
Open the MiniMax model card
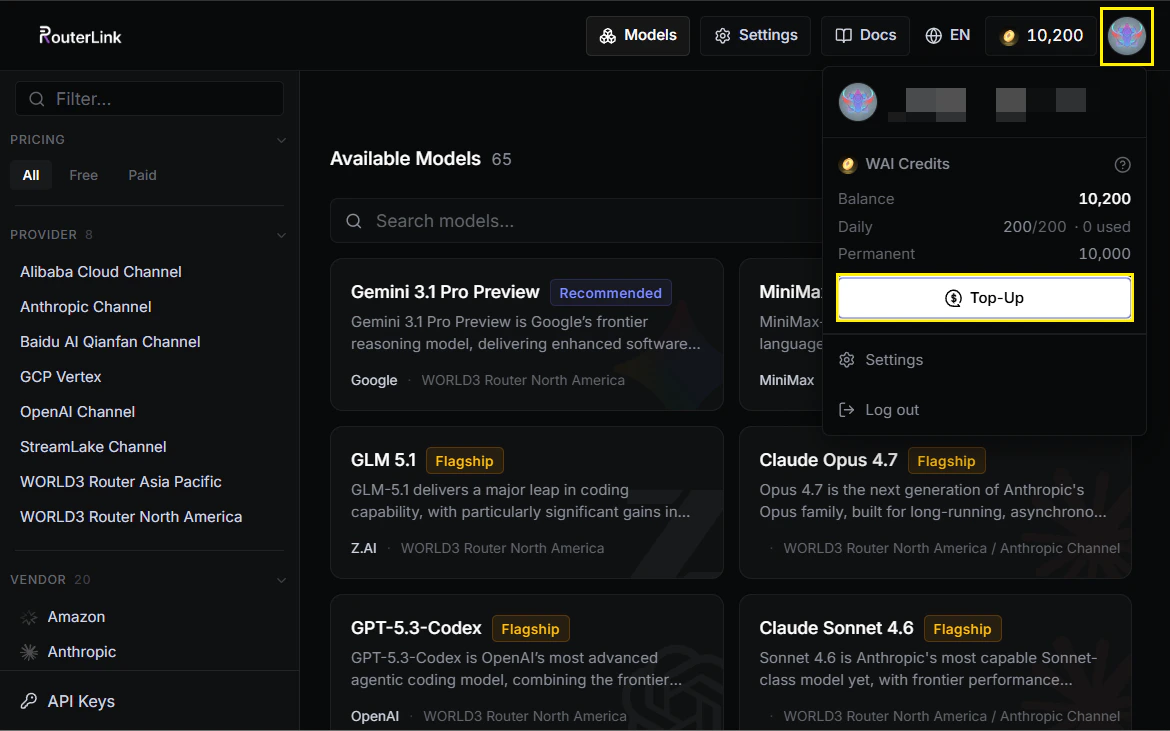pos(781,334)
